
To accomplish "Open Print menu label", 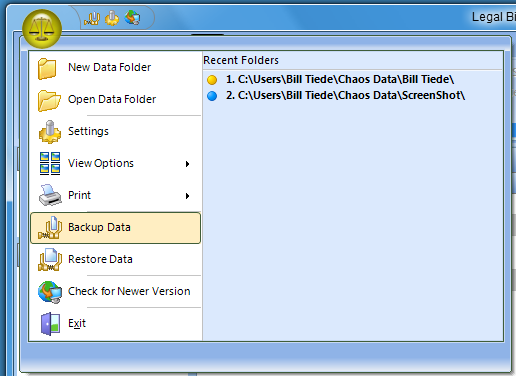I will [x=79, y=195].
